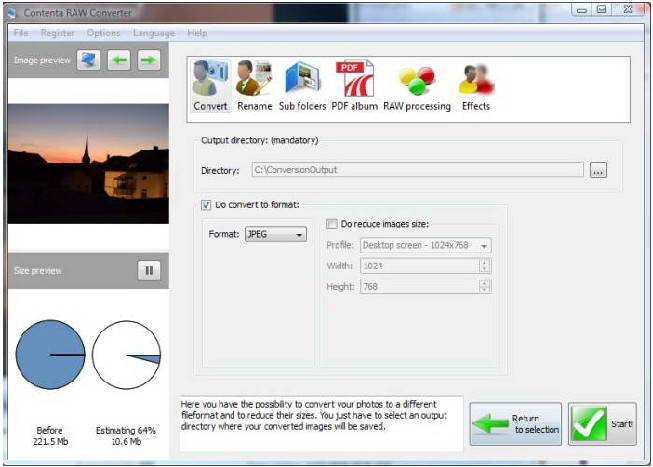Open the Format JPEG dropdown

pyautogui.click(x=276, y=234)
